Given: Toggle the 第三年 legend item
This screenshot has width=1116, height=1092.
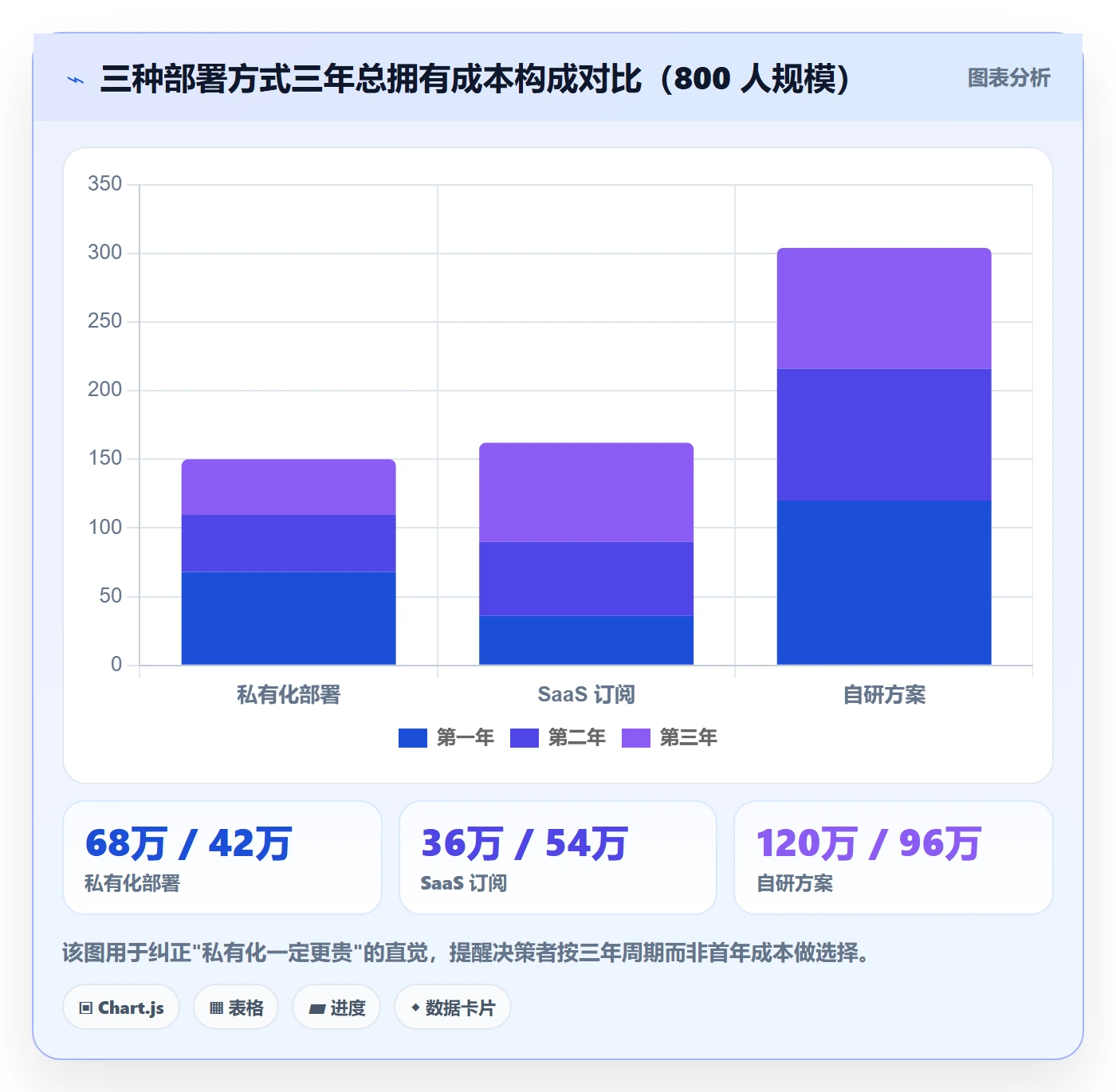Looking at the screenshot, I should point(670,738).
